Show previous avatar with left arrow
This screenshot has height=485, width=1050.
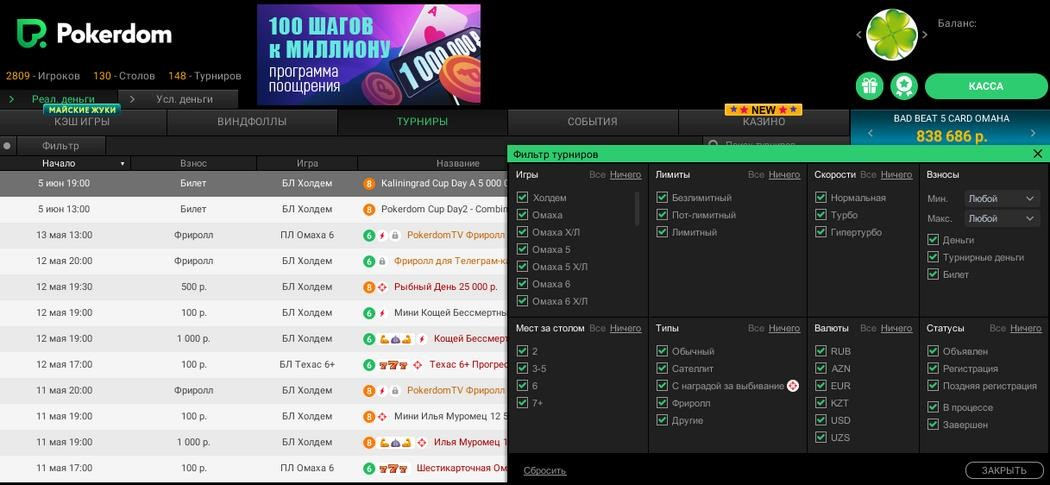tap(859, 35)
